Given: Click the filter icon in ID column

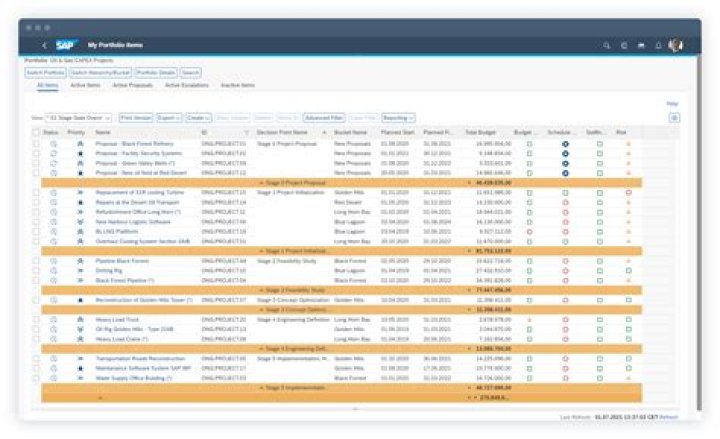Looking at the screenshot, I should click(x=246, y=132).
